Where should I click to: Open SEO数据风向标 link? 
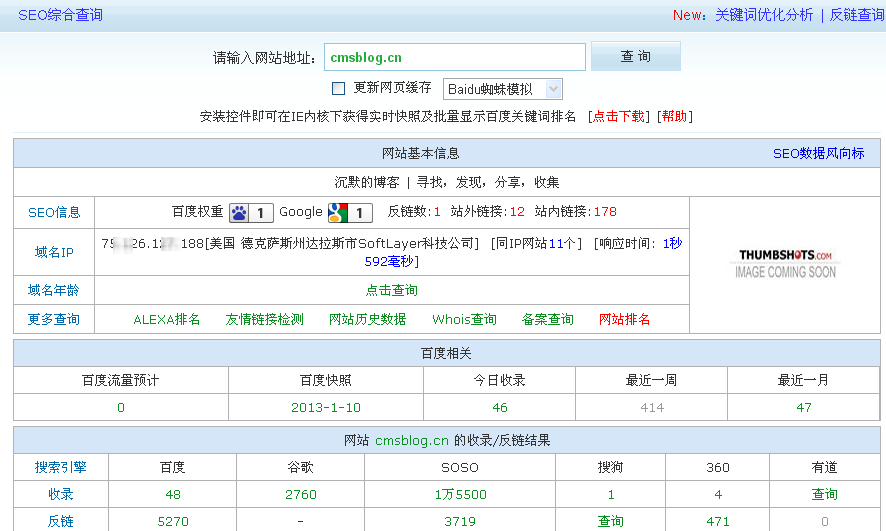(818, 154)
